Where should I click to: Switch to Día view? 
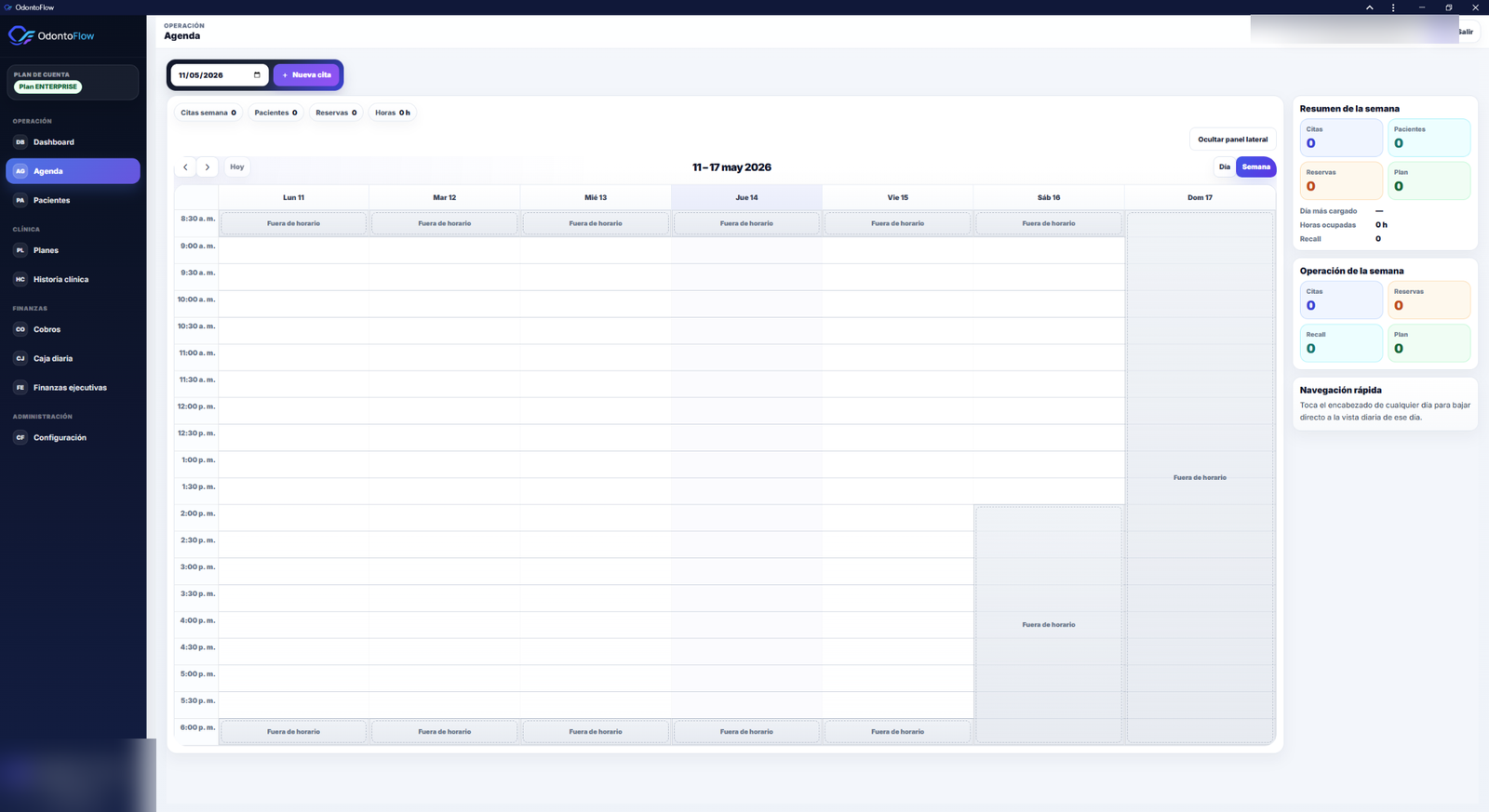pos(1224,167)
